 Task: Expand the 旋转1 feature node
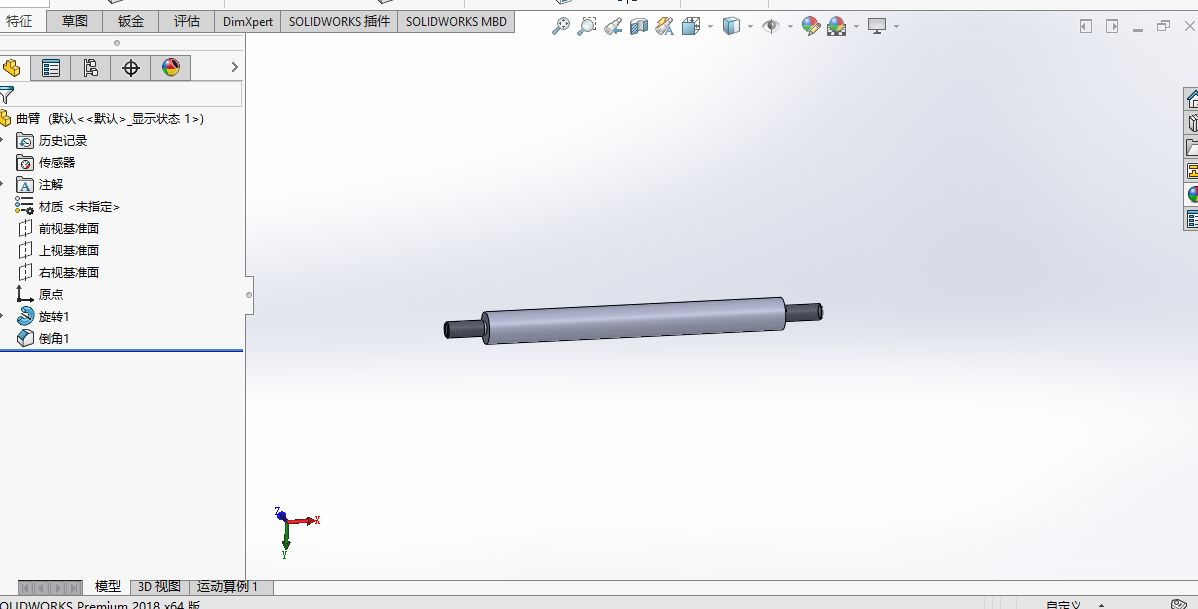[x=2, y=316]
